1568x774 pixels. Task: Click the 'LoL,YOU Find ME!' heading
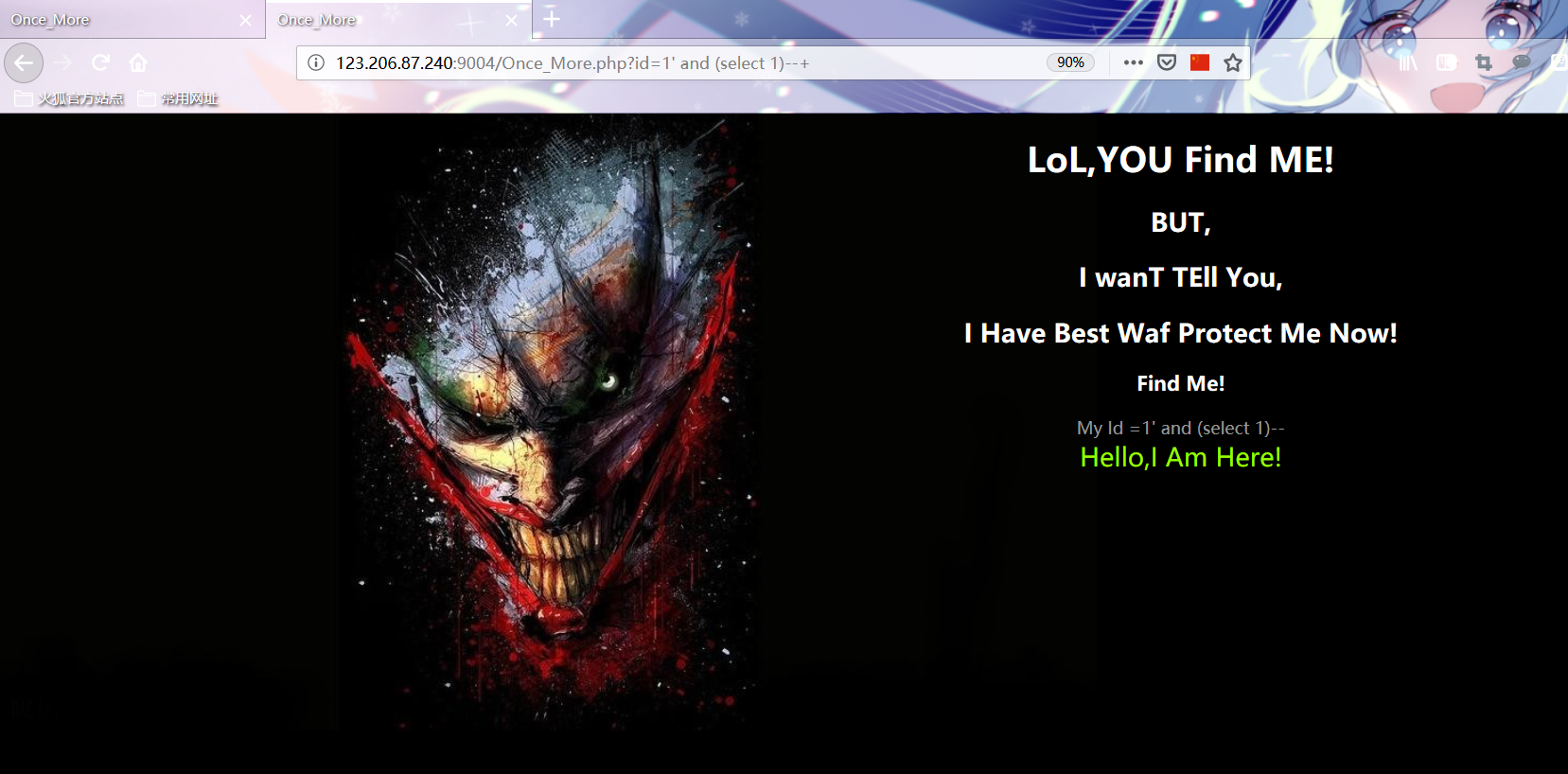[x=1180, y=160]
